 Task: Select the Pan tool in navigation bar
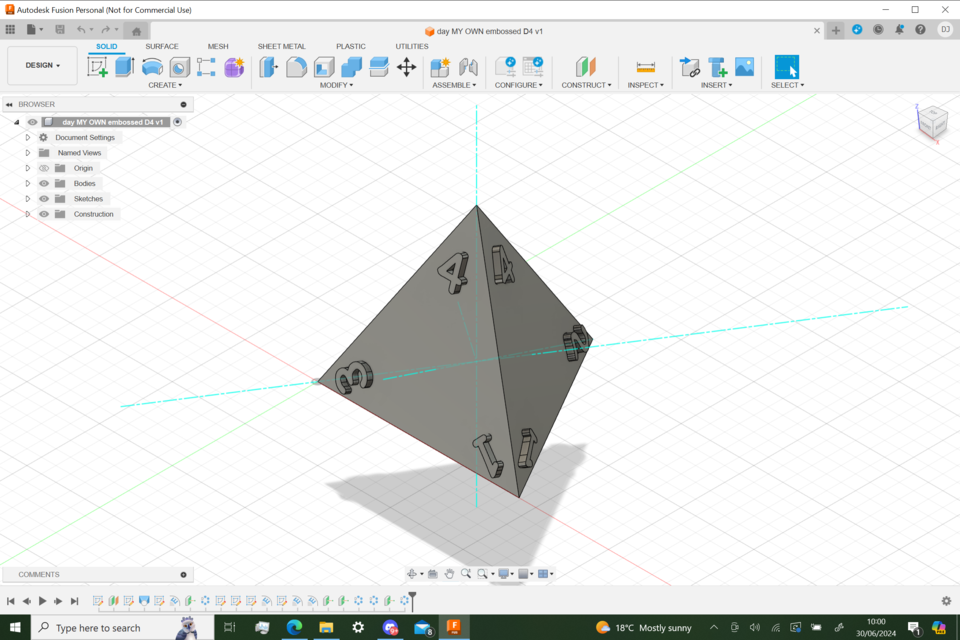[449, 573]
